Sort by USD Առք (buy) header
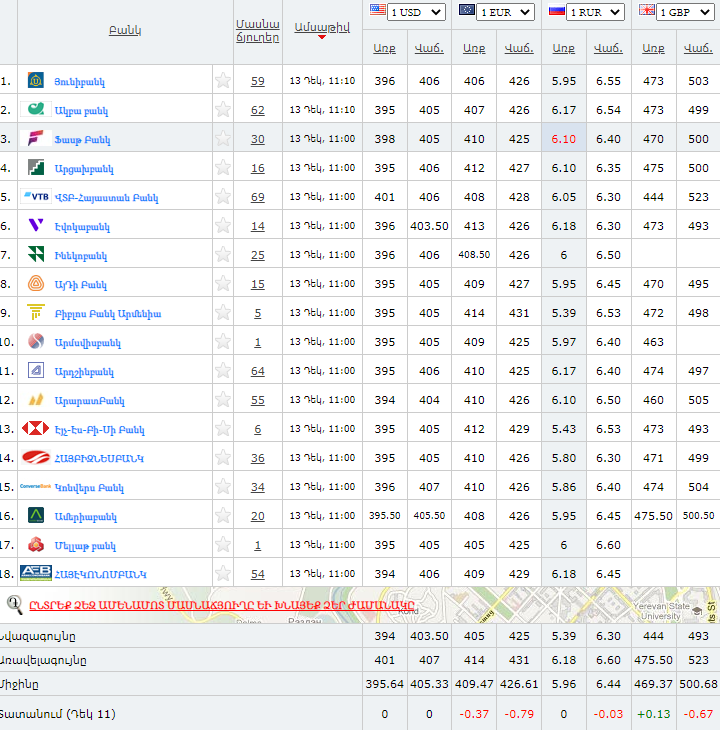The height and width of the screenshot is (730, 720). [384, 48]
